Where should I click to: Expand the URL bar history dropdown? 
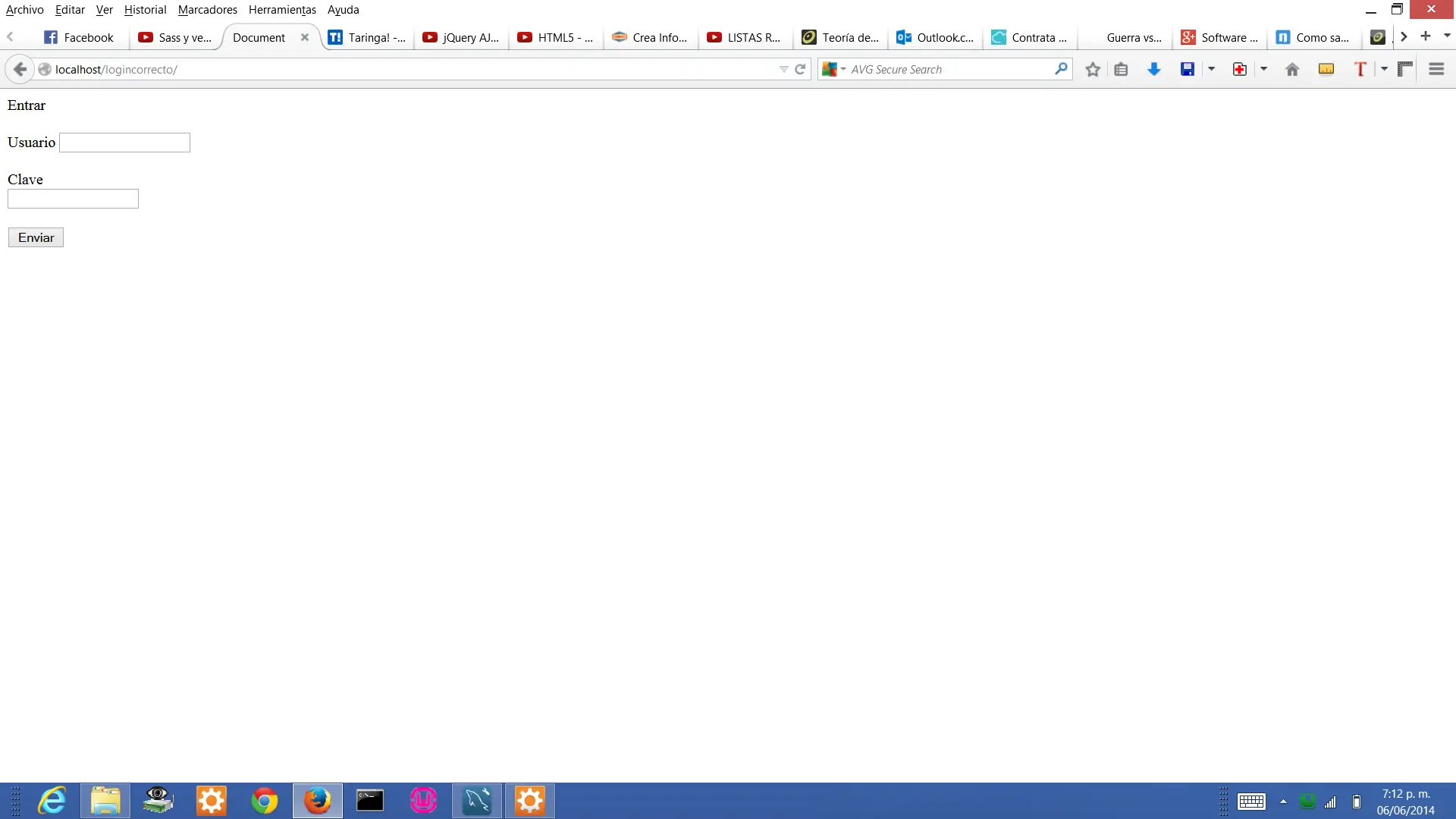783,69
